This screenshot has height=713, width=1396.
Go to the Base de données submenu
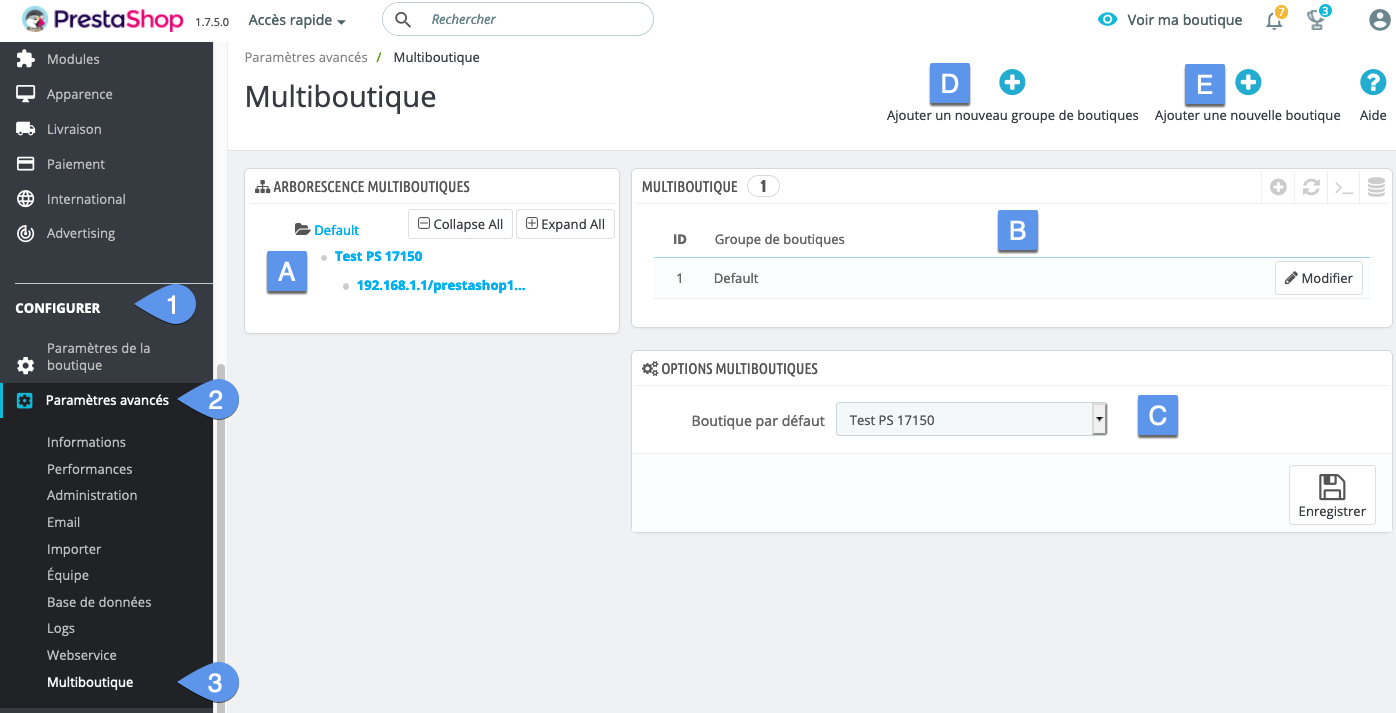pyautogui.click(x=99, y=602)
